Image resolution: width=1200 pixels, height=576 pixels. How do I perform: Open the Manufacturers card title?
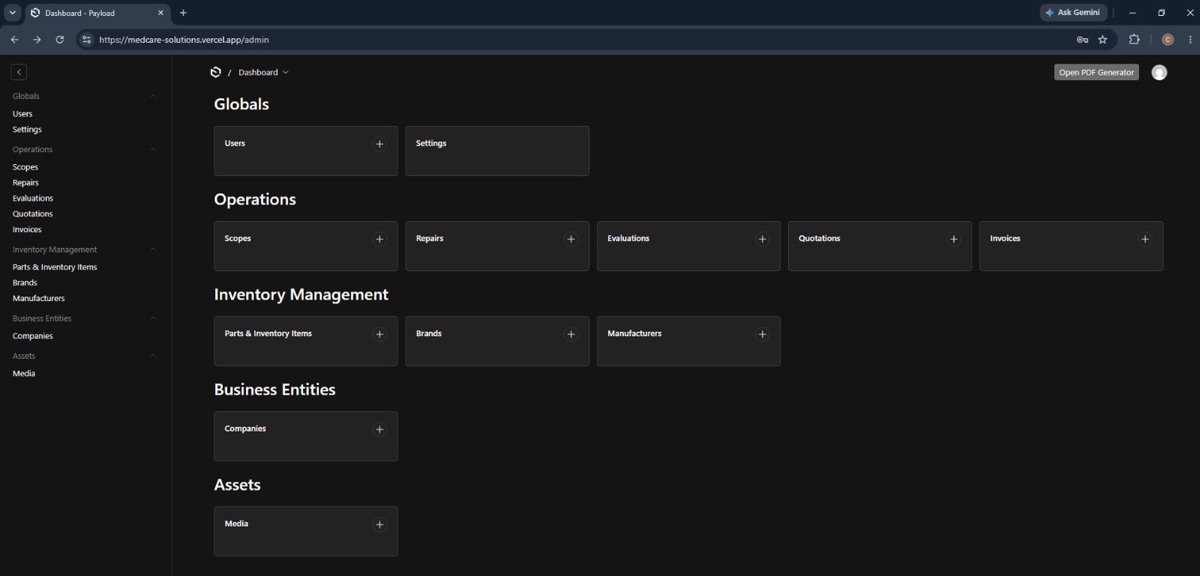click(634, 334)
